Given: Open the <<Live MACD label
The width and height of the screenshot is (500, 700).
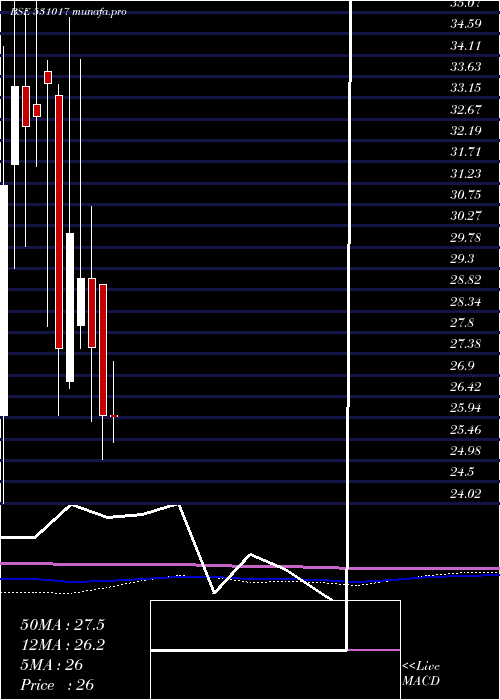Looking at the screenshot, I should pos(421,674).
